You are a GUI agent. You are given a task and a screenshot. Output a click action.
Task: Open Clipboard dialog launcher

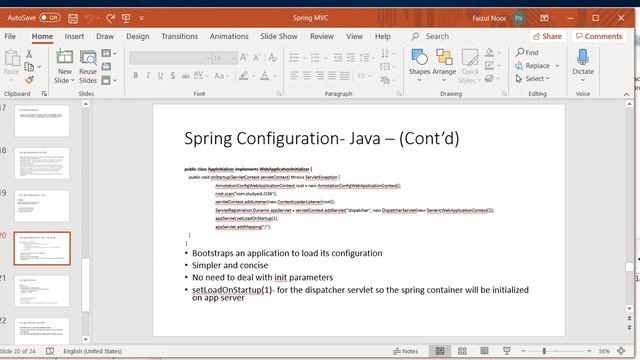[44, 94]
